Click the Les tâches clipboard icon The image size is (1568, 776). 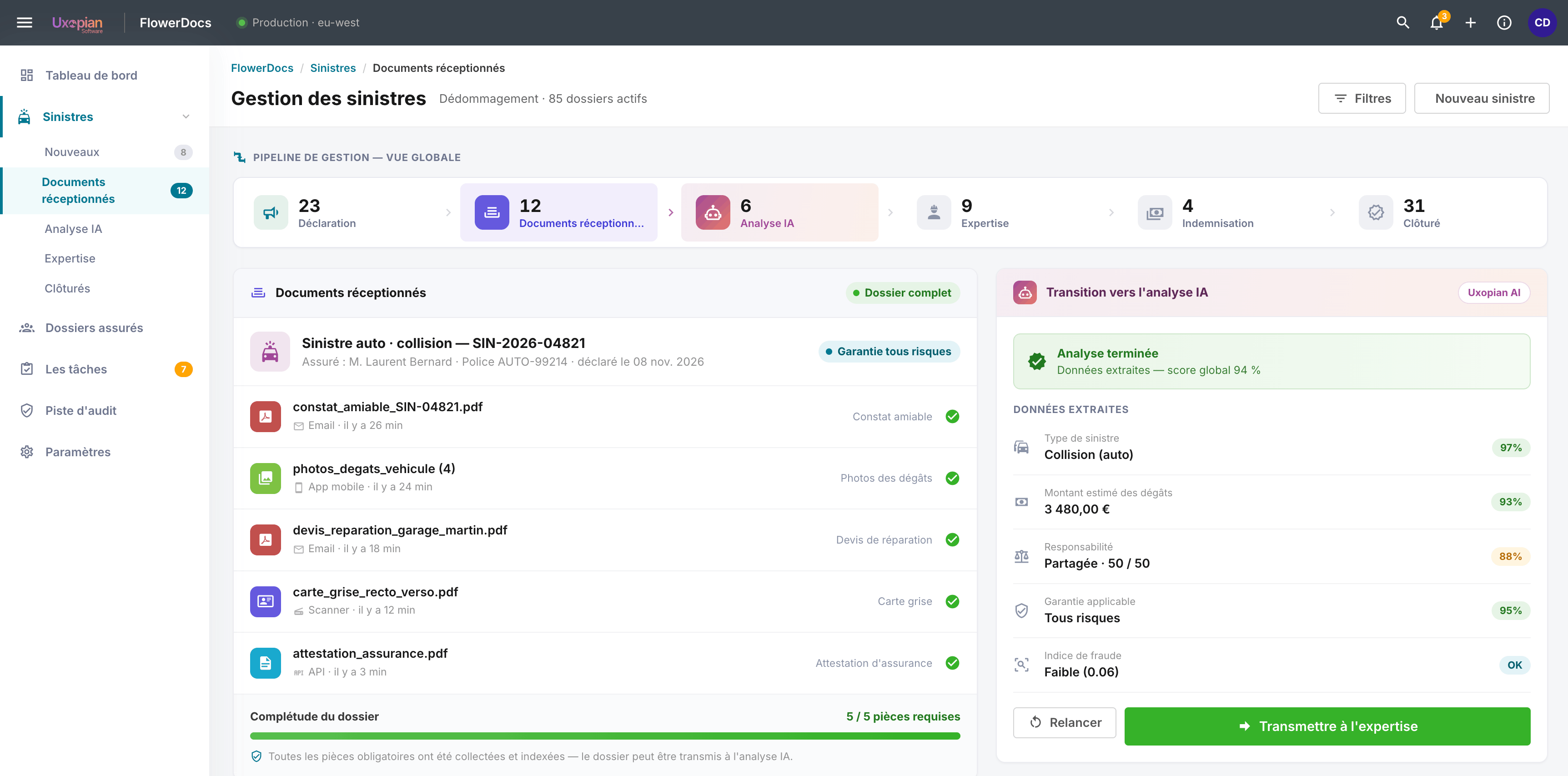coord(26,369)
